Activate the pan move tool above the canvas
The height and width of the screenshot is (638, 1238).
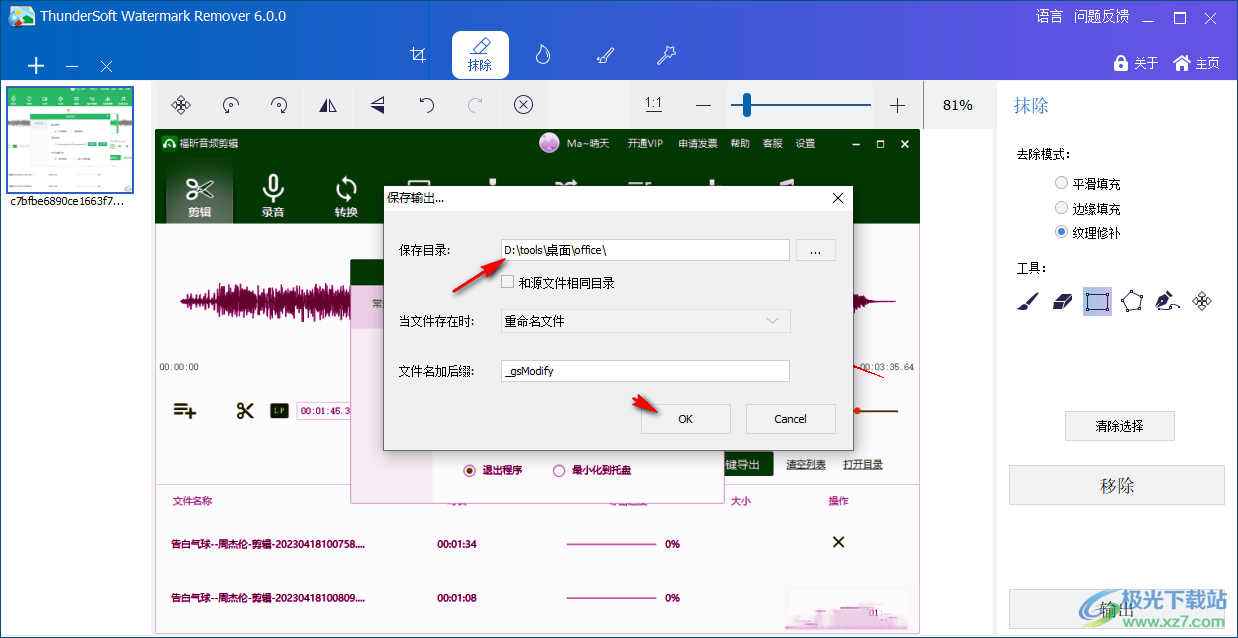tap(181, 105)
